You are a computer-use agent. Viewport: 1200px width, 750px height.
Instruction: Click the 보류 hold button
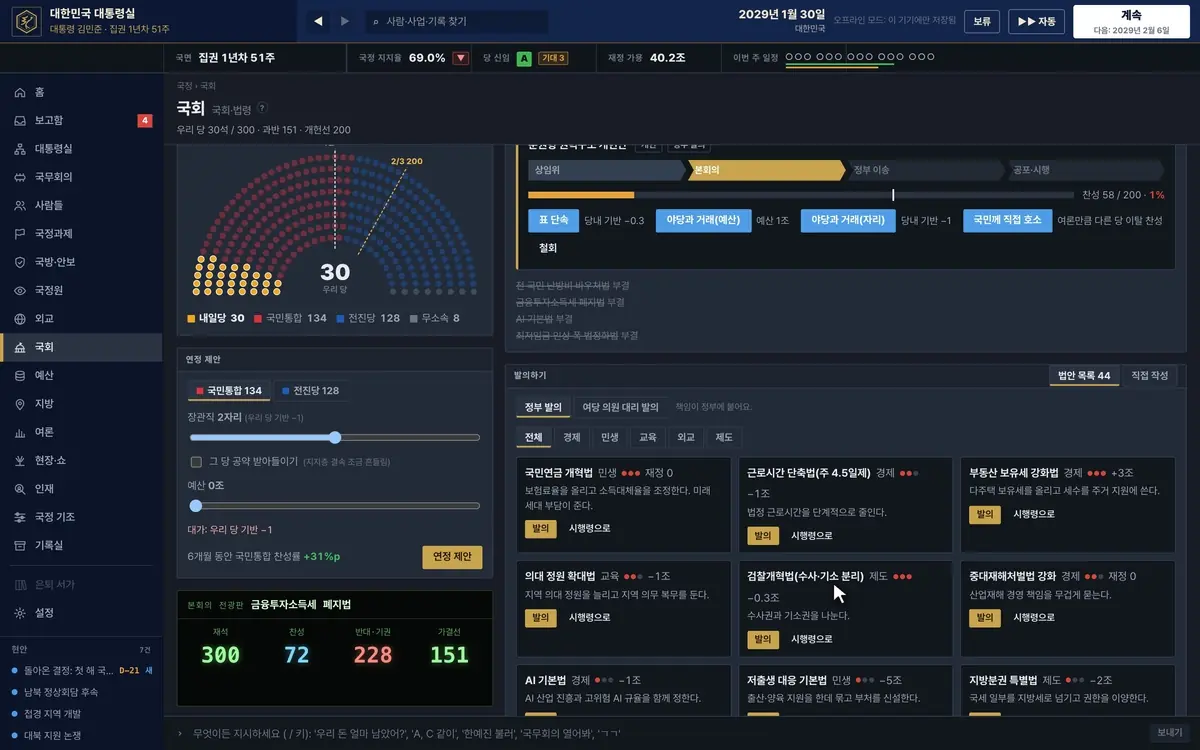pos(982,21)
